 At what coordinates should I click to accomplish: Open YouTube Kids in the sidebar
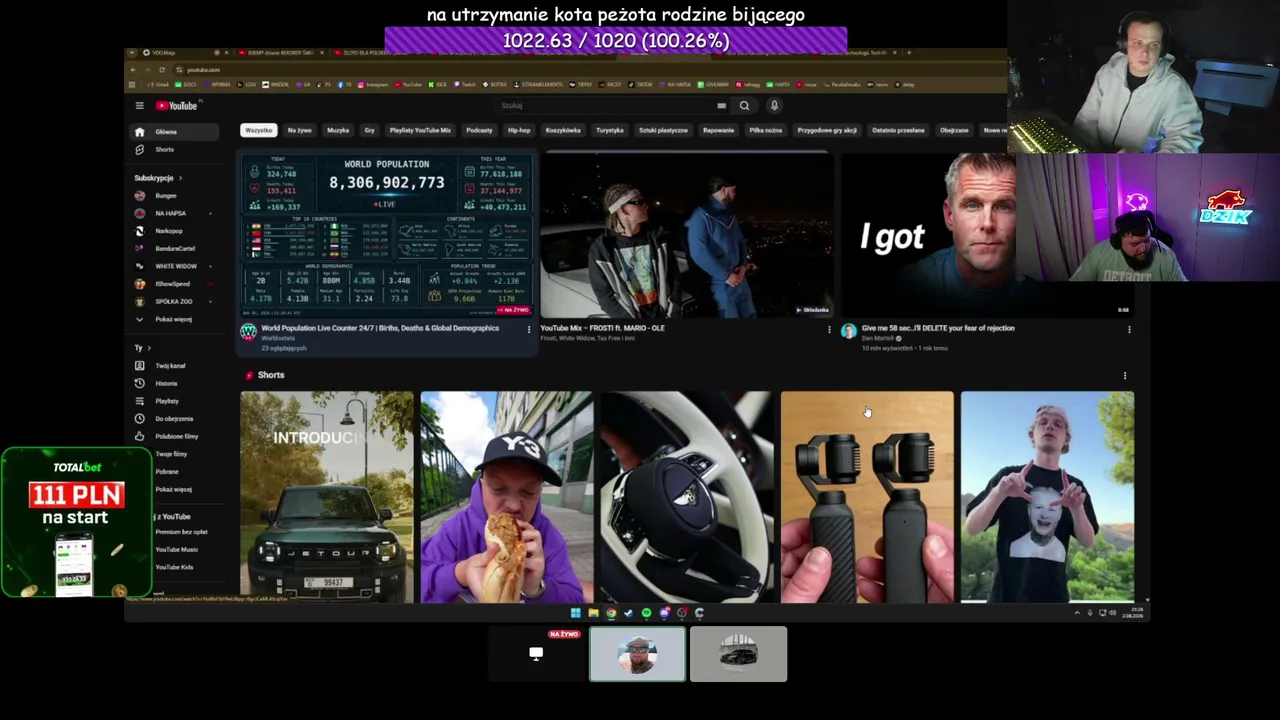174,567
